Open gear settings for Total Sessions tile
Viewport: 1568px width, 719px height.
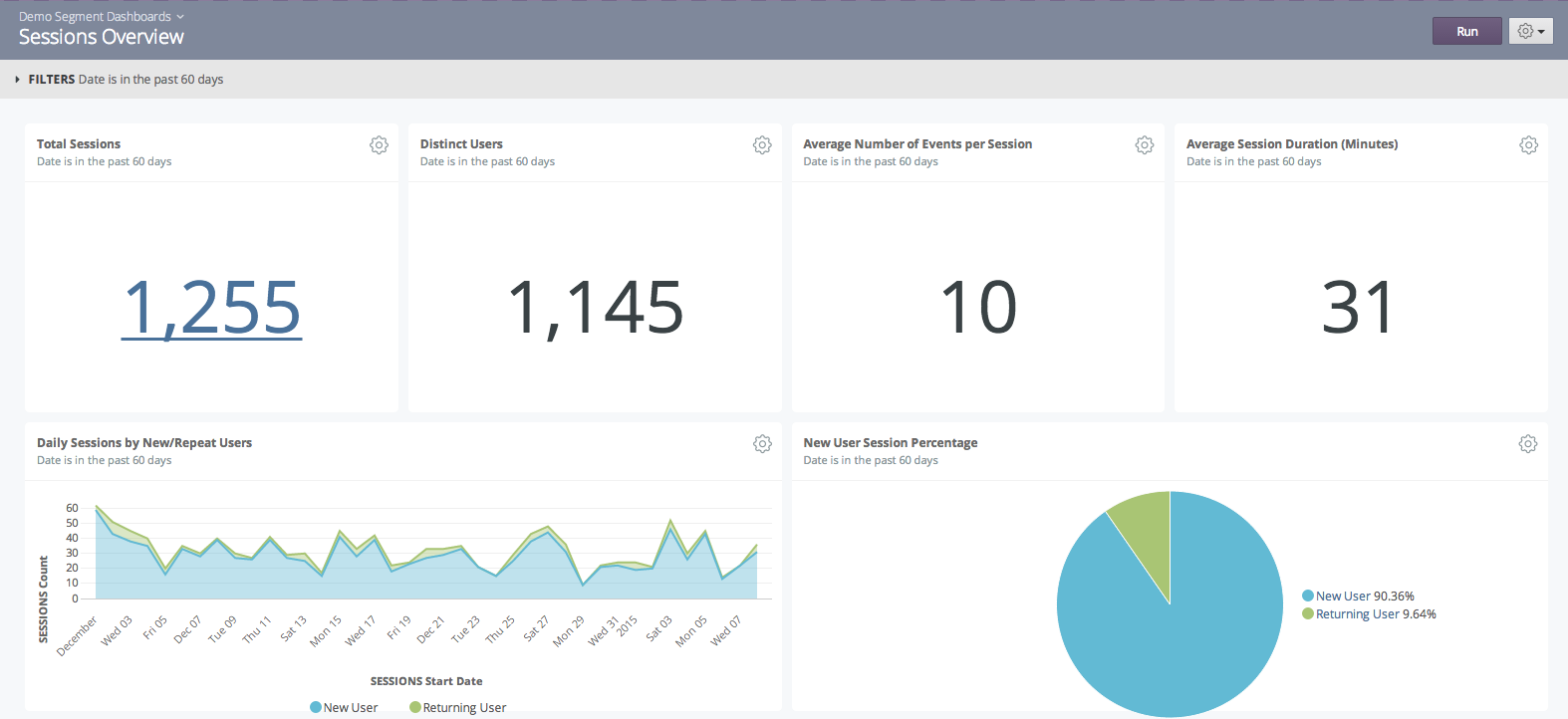coord(379,145)
